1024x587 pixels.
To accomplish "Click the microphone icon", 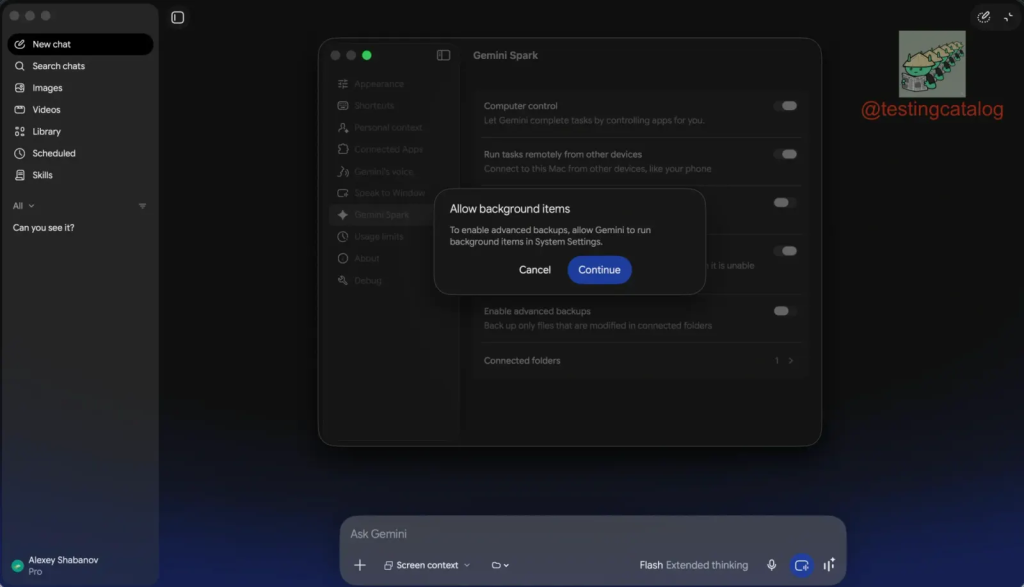I will click(771, 565).
